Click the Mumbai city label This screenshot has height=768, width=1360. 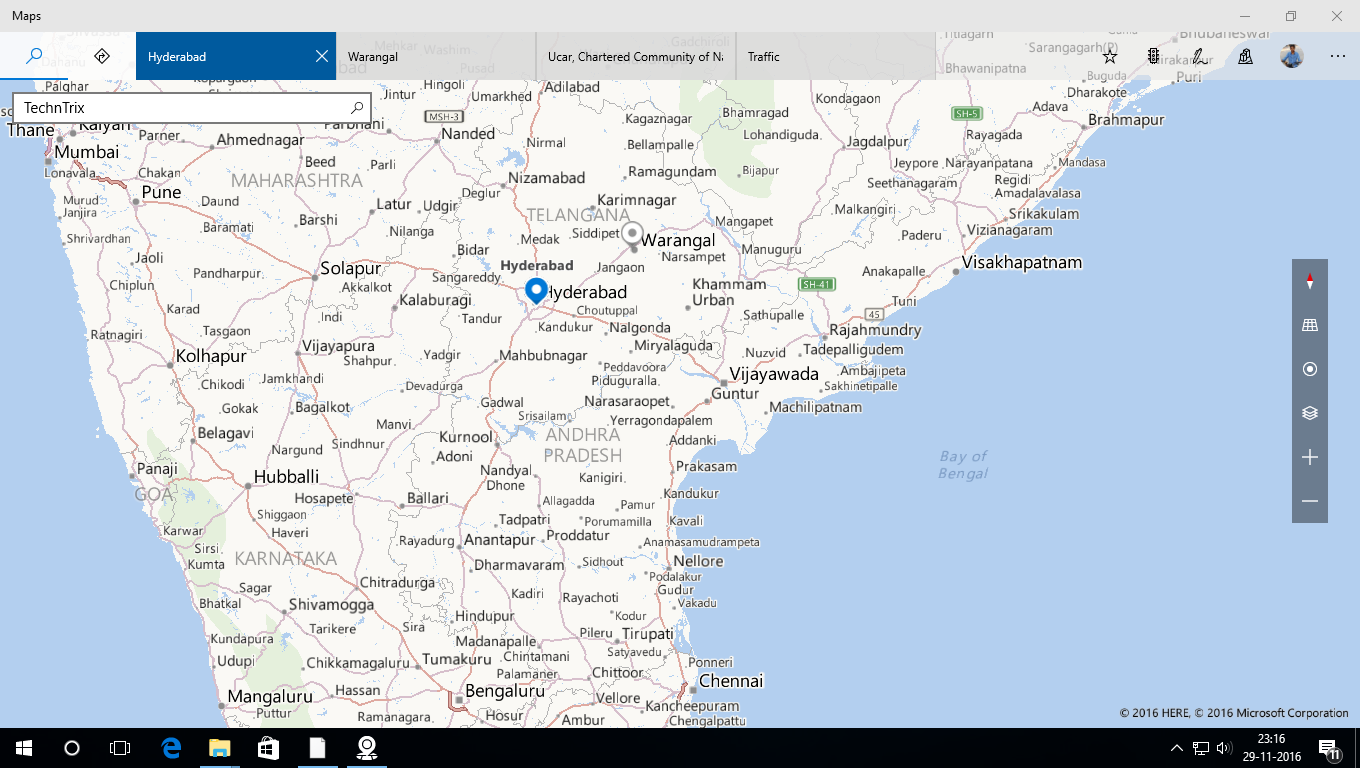86,152
